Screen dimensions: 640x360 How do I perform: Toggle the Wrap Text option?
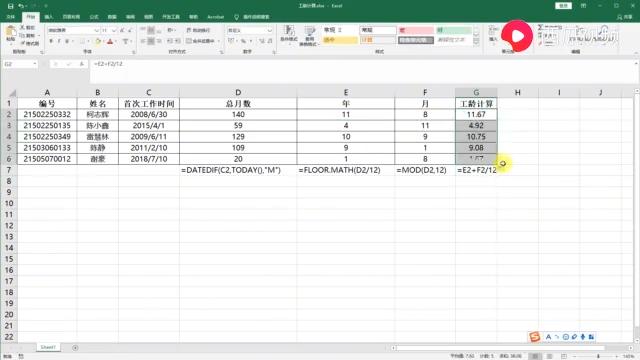(x=198, y=30)
